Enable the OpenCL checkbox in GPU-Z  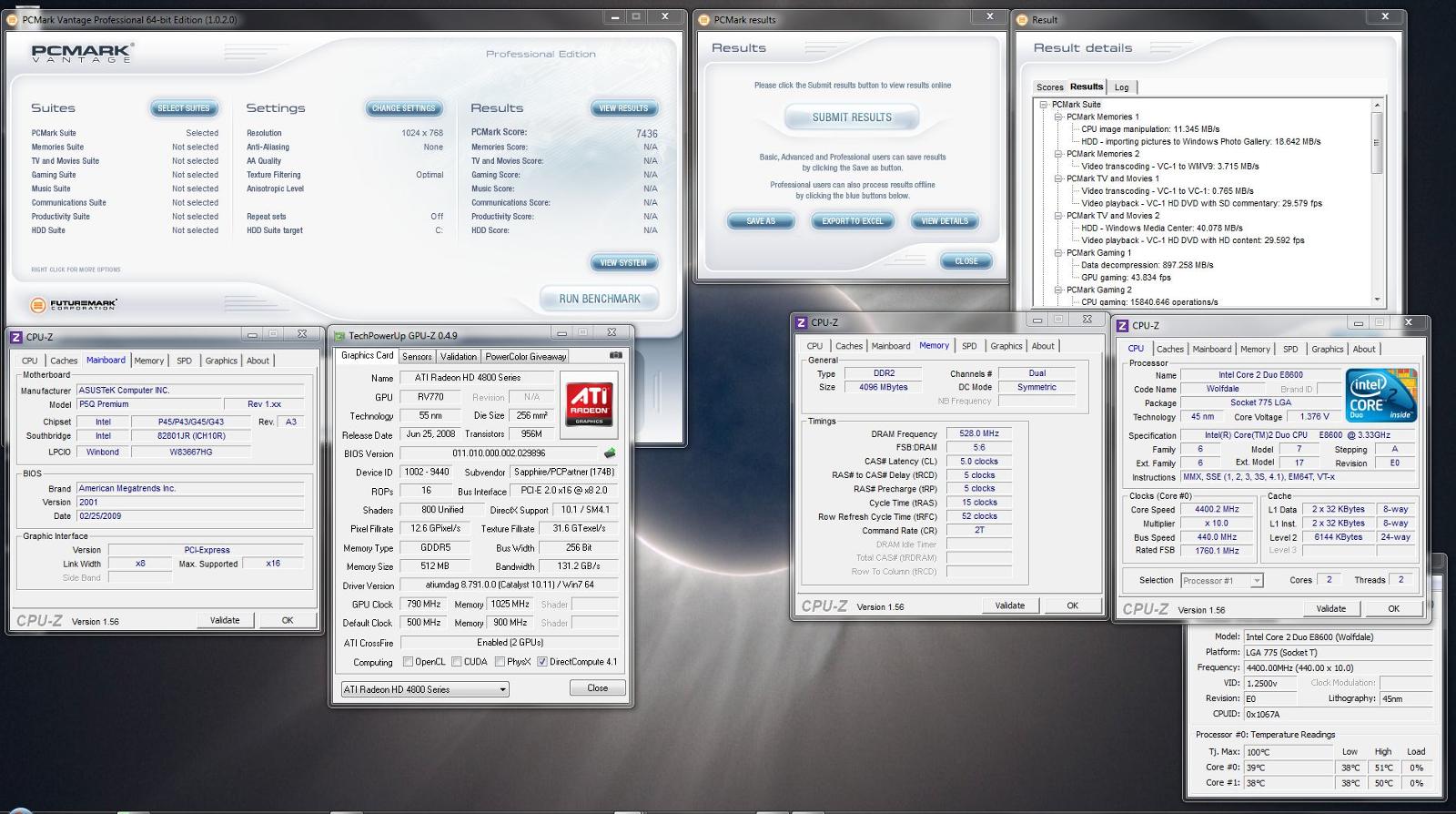[x=408, y=662]
